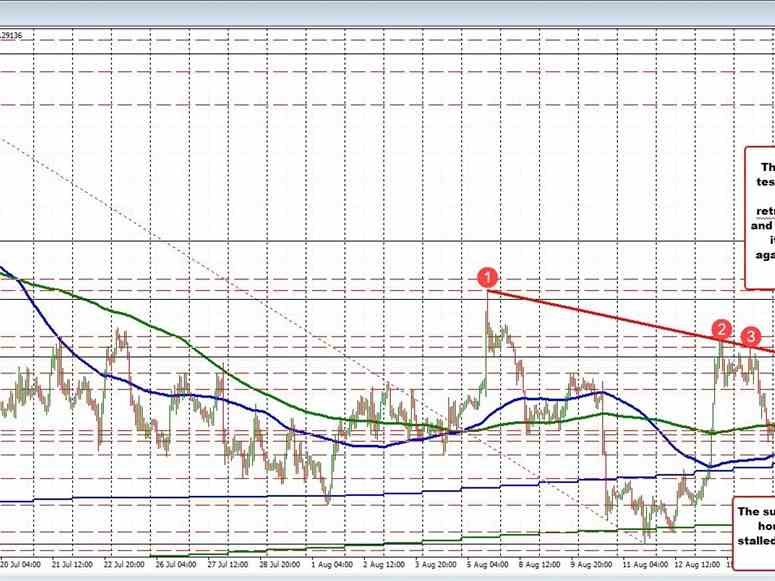Click the '27 Jul 12:00' time axis label
Screen dimensions: 775x581
click(228, 564)
